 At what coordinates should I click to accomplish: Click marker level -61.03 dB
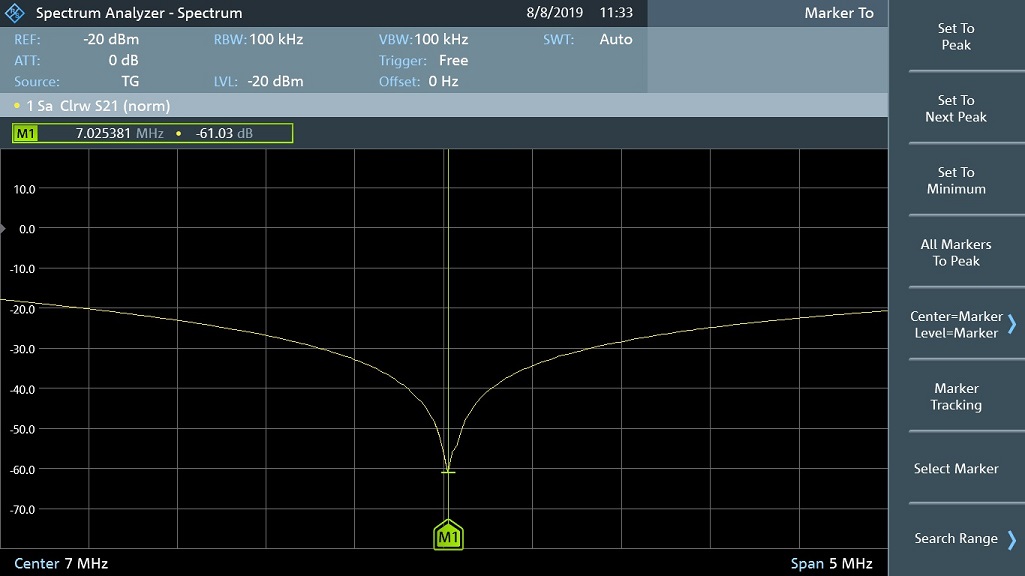[224, 133]
